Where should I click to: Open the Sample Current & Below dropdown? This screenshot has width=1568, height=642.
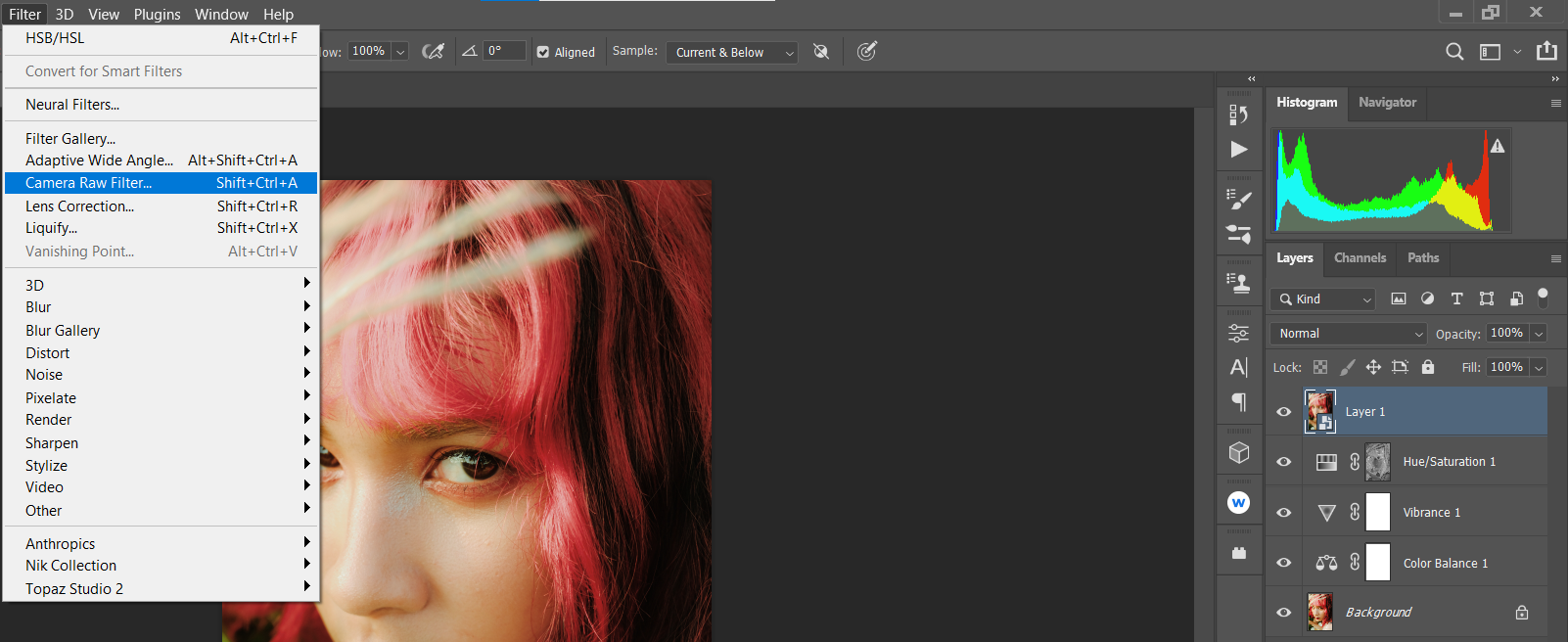(732, 52)
